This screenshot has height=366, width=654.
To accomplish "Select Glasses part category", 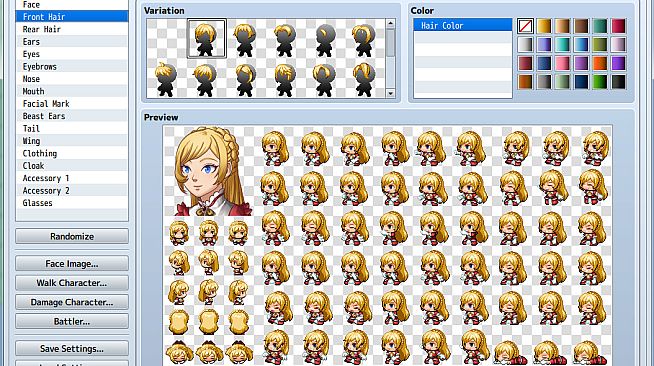I will point(72,203).
